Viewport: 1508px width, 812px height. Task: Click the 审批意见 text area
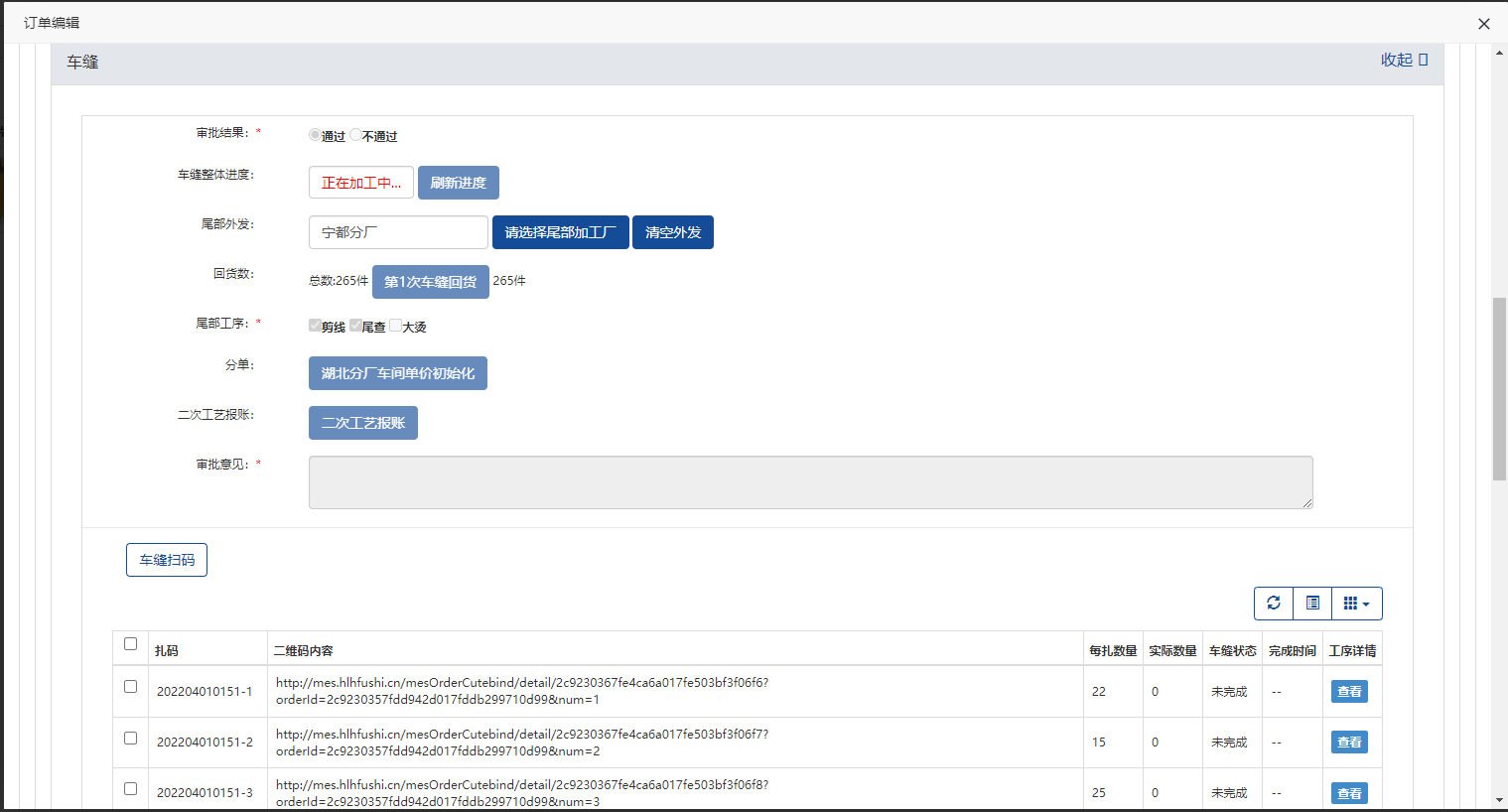tap(810, 482)
